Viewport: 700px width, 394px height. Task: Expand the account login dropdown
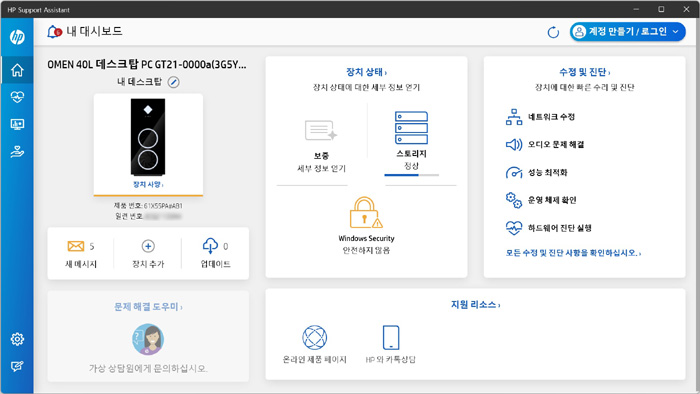(675, 32)
